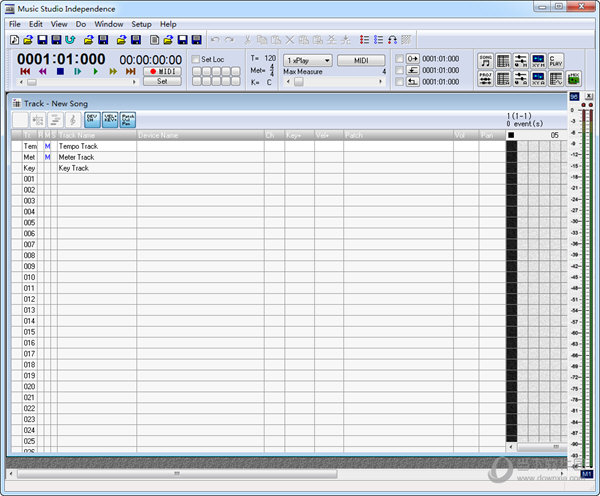Click the new document page icon
Screen dimensions: 600x496
point(154,39)
